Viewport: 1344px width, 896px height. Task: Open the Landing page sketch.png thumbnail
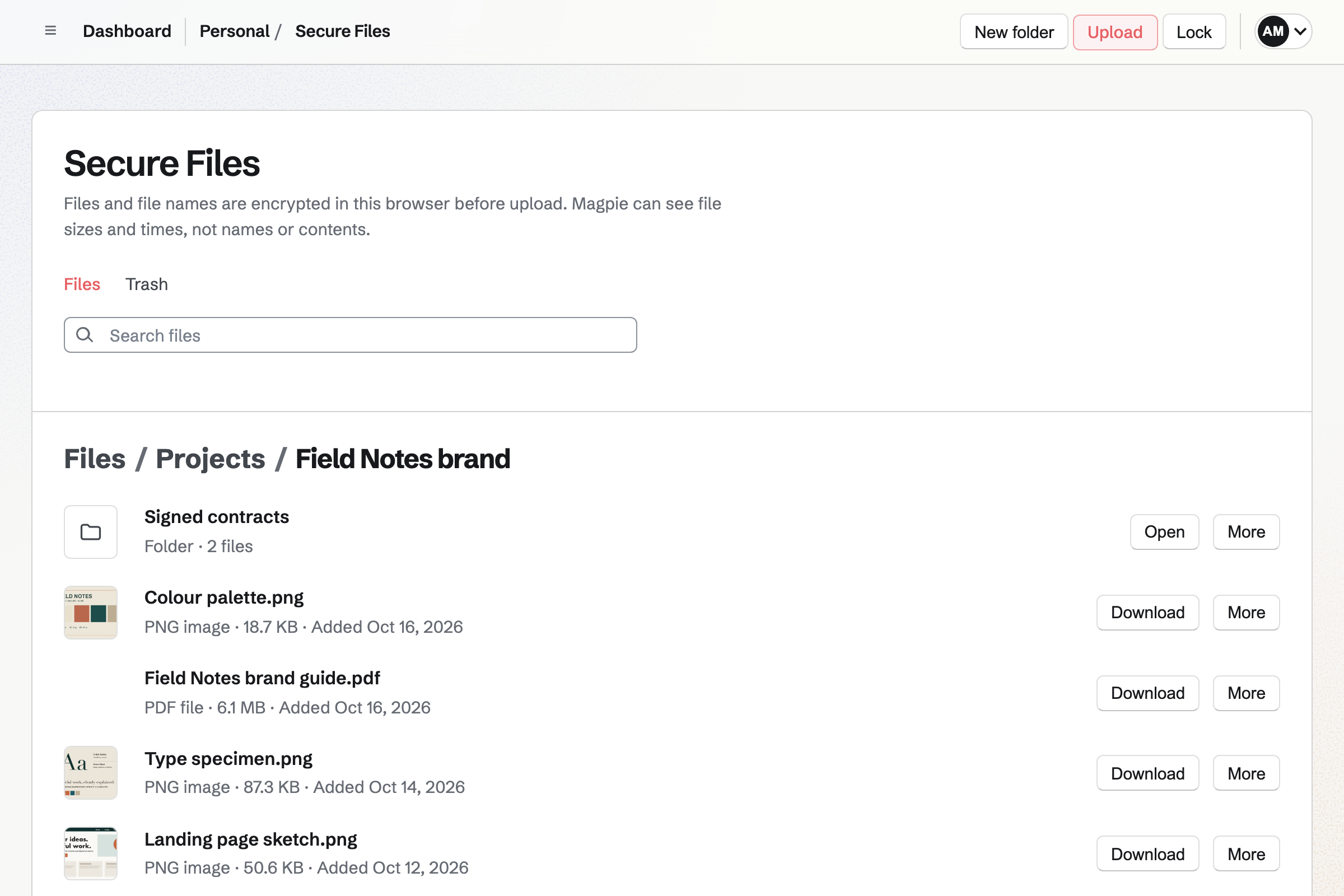(90, 853)
